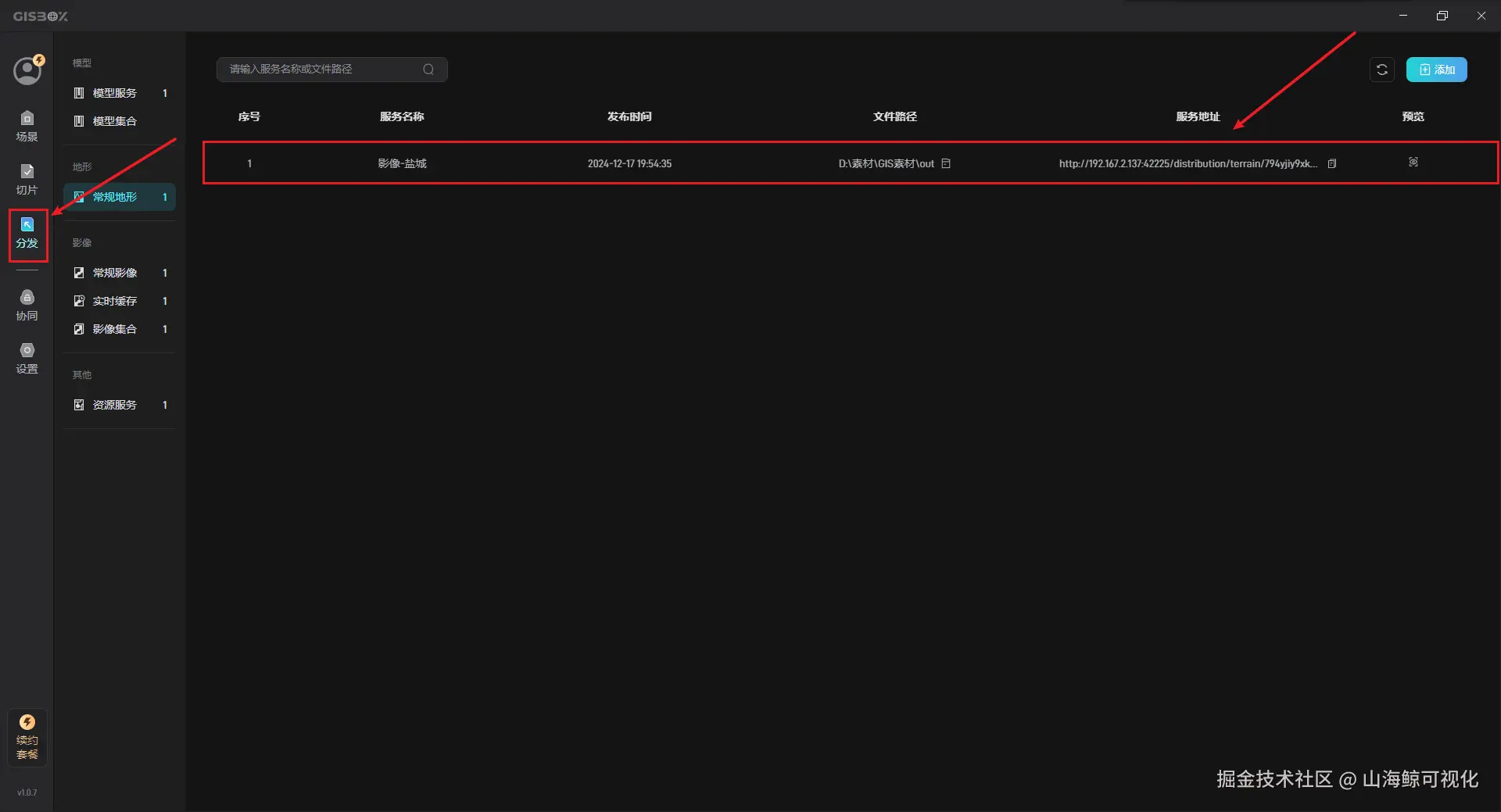
Task: Open the 影像集合 menu item
Action: click(120, 329)
